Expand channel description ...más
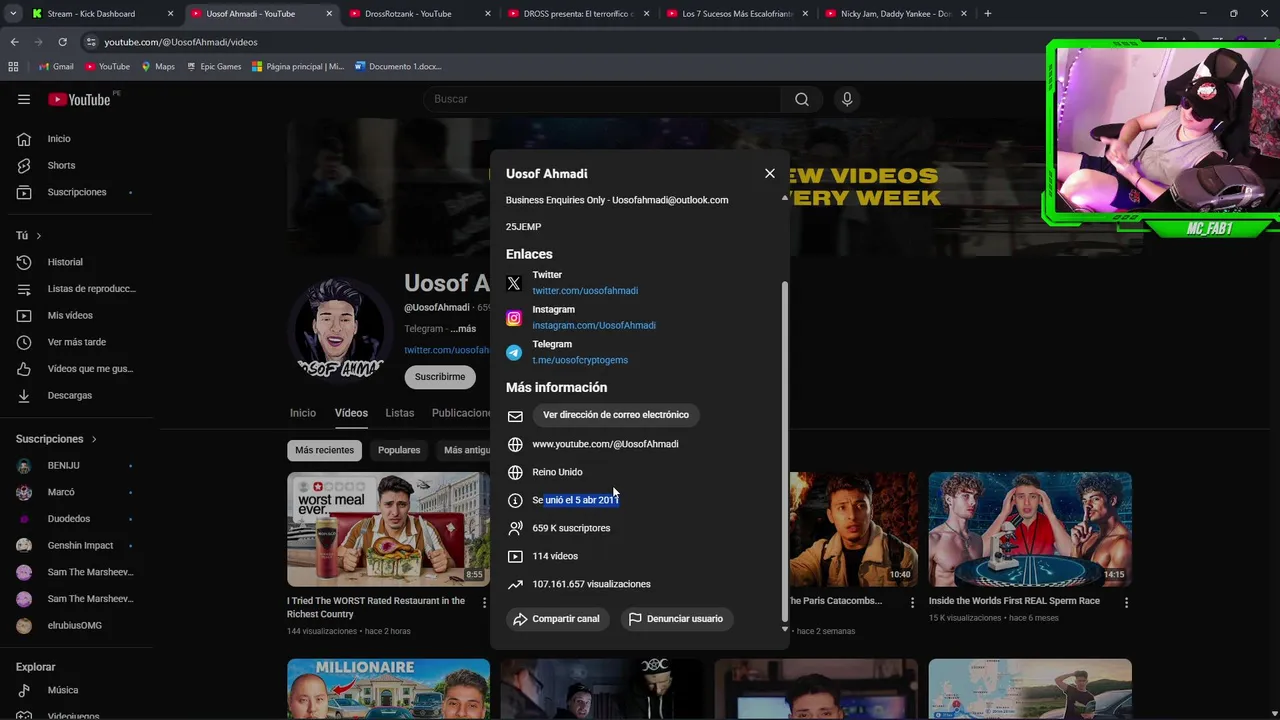 (x=463, y=329)
